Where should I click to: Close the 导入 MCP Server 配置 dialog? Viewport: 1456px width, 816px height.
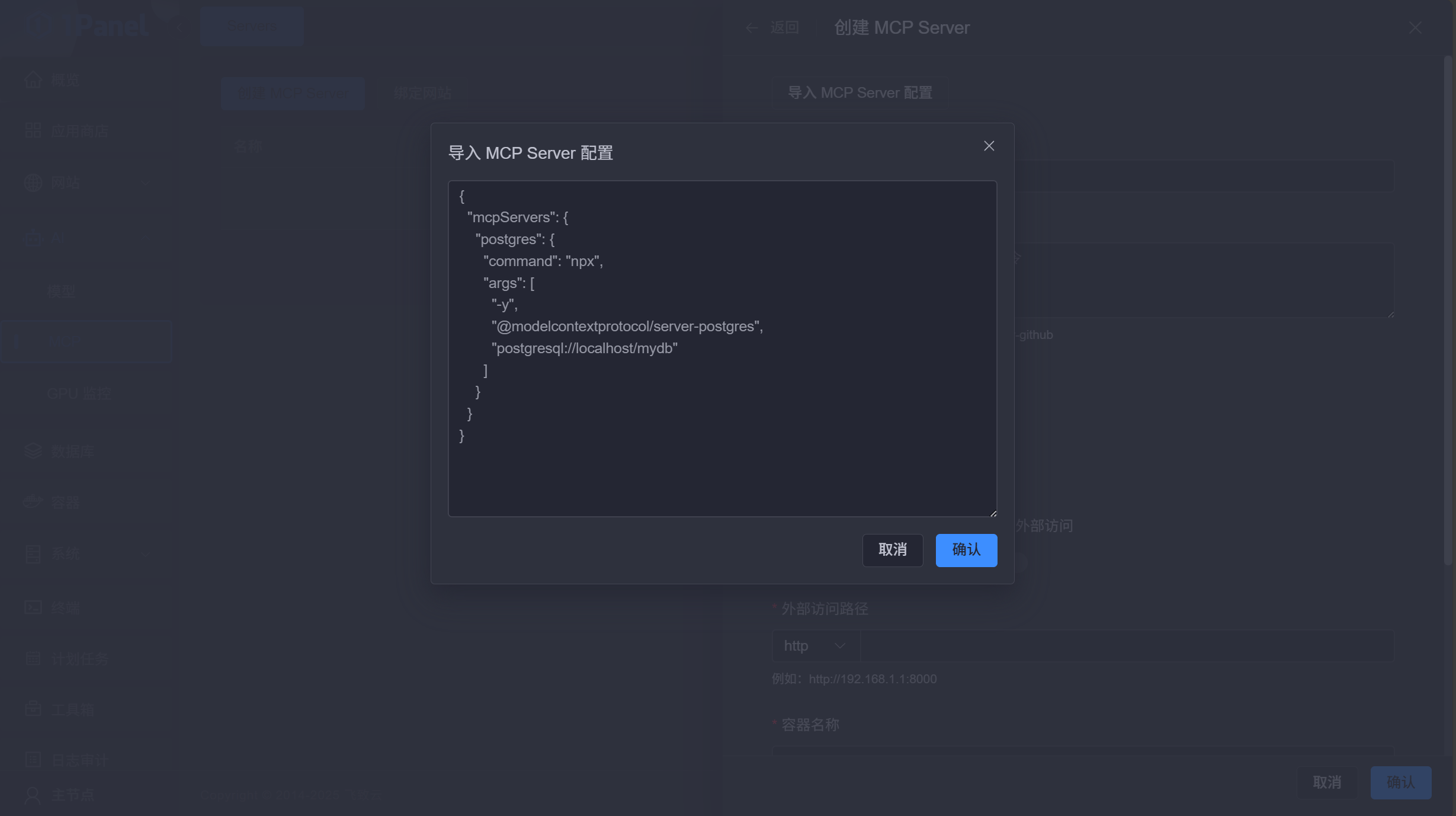[989, 146]
